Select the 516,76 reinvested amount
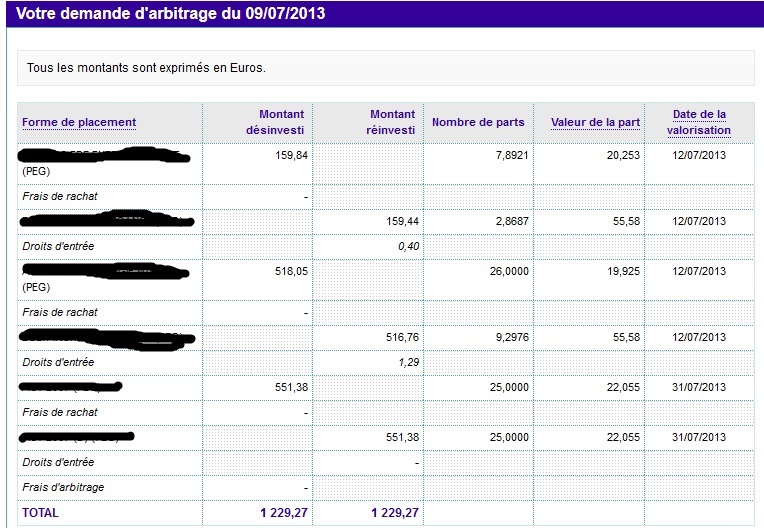The height and width of the screenshot is (528, 764). point(401,337)
